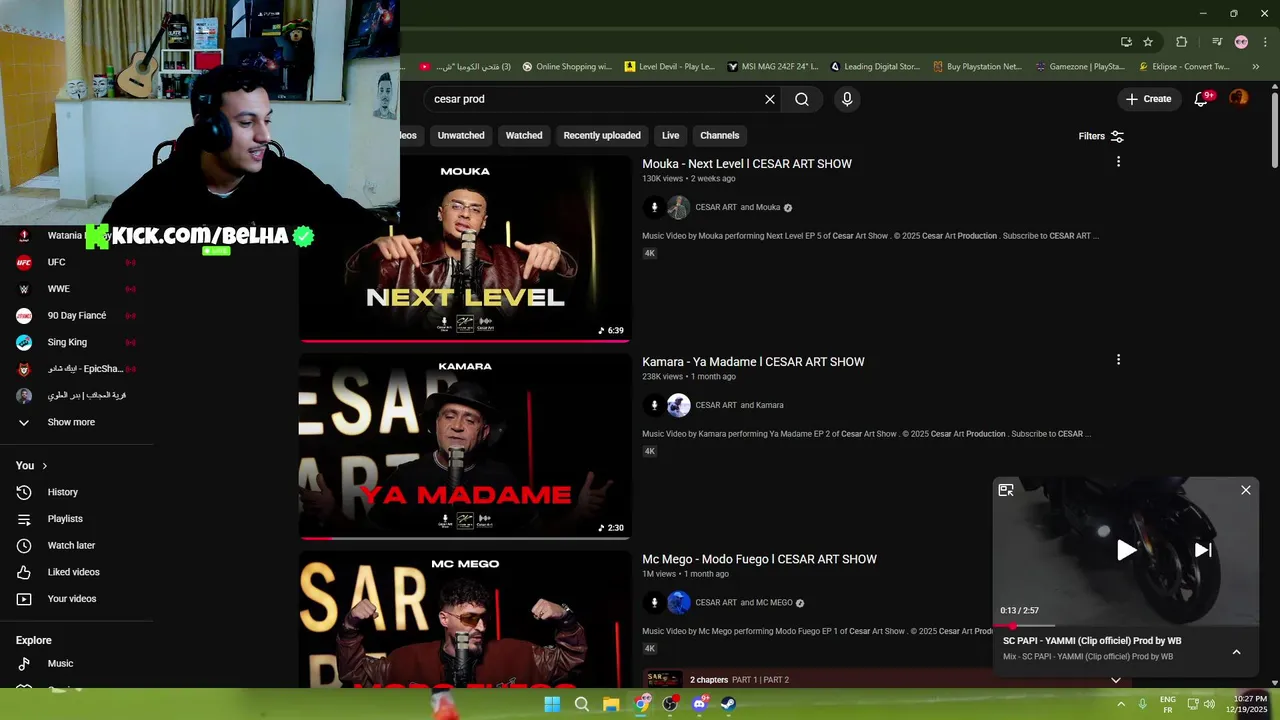The width and height of the screenshot is (1280, 720).
Task: Open WWE subscription channel
Action: (x=58, y=289)
